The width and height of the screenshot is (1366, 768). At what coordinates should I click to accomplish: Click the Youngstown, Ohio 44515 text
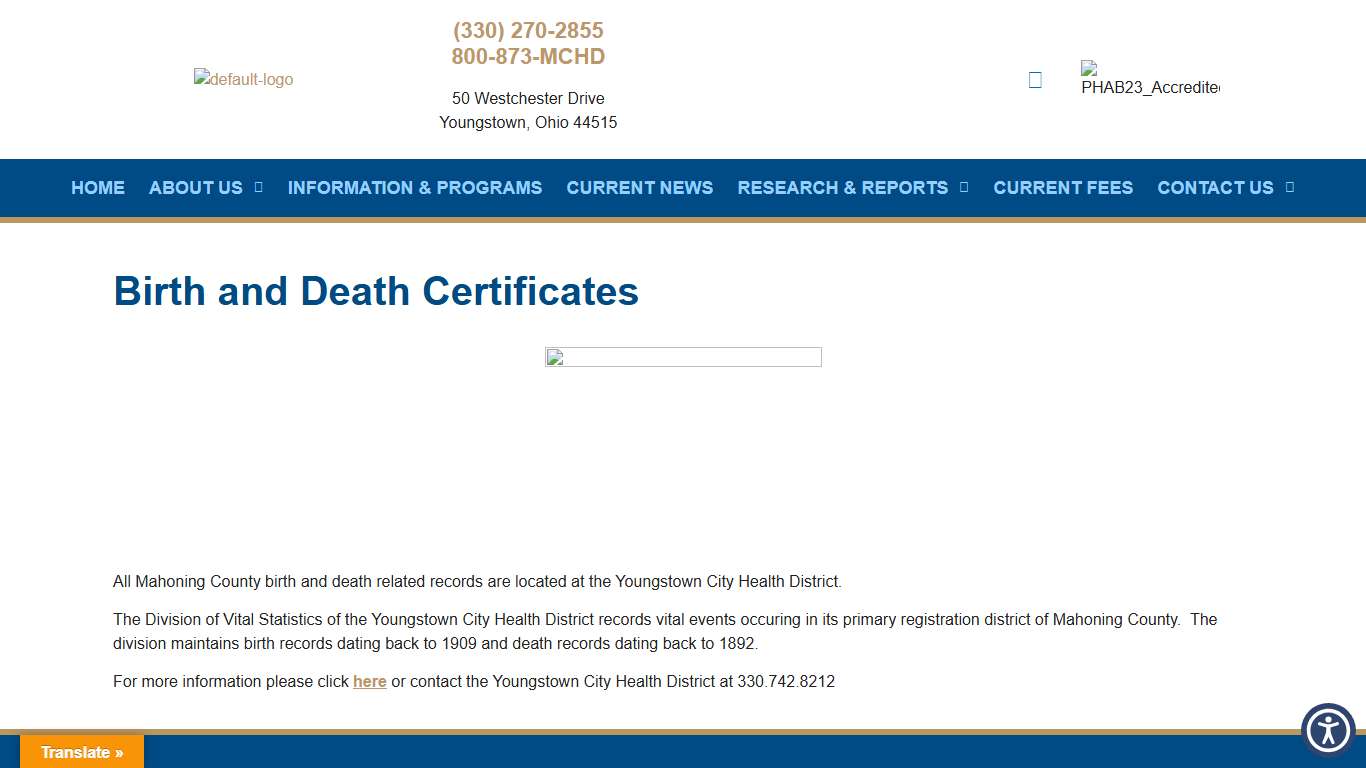pos(527,122)
